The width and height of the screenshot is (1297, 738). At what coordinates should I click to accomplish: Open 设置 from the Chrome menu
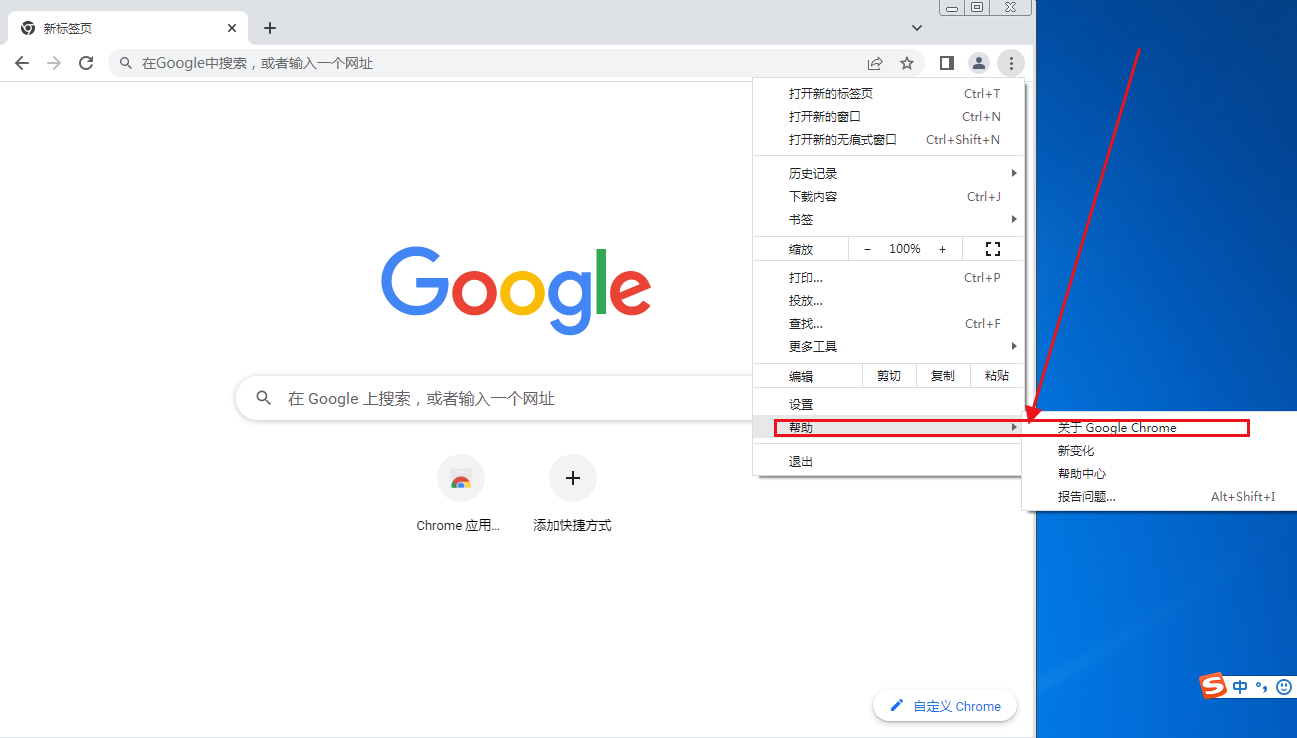click(889, 404)
